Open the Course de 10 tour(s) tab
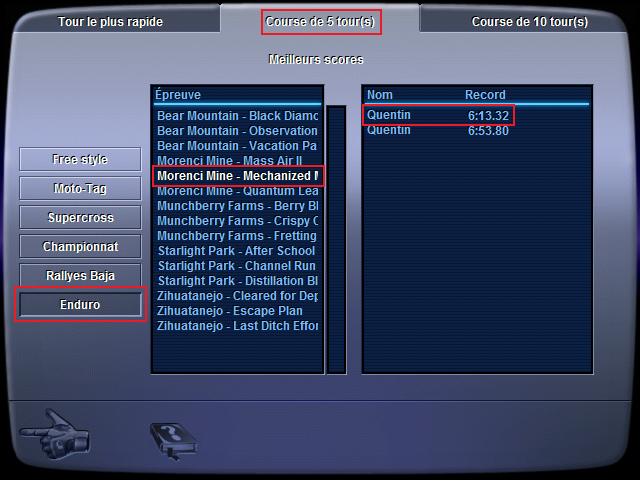The image size is (640, 481). coord(530,22)
